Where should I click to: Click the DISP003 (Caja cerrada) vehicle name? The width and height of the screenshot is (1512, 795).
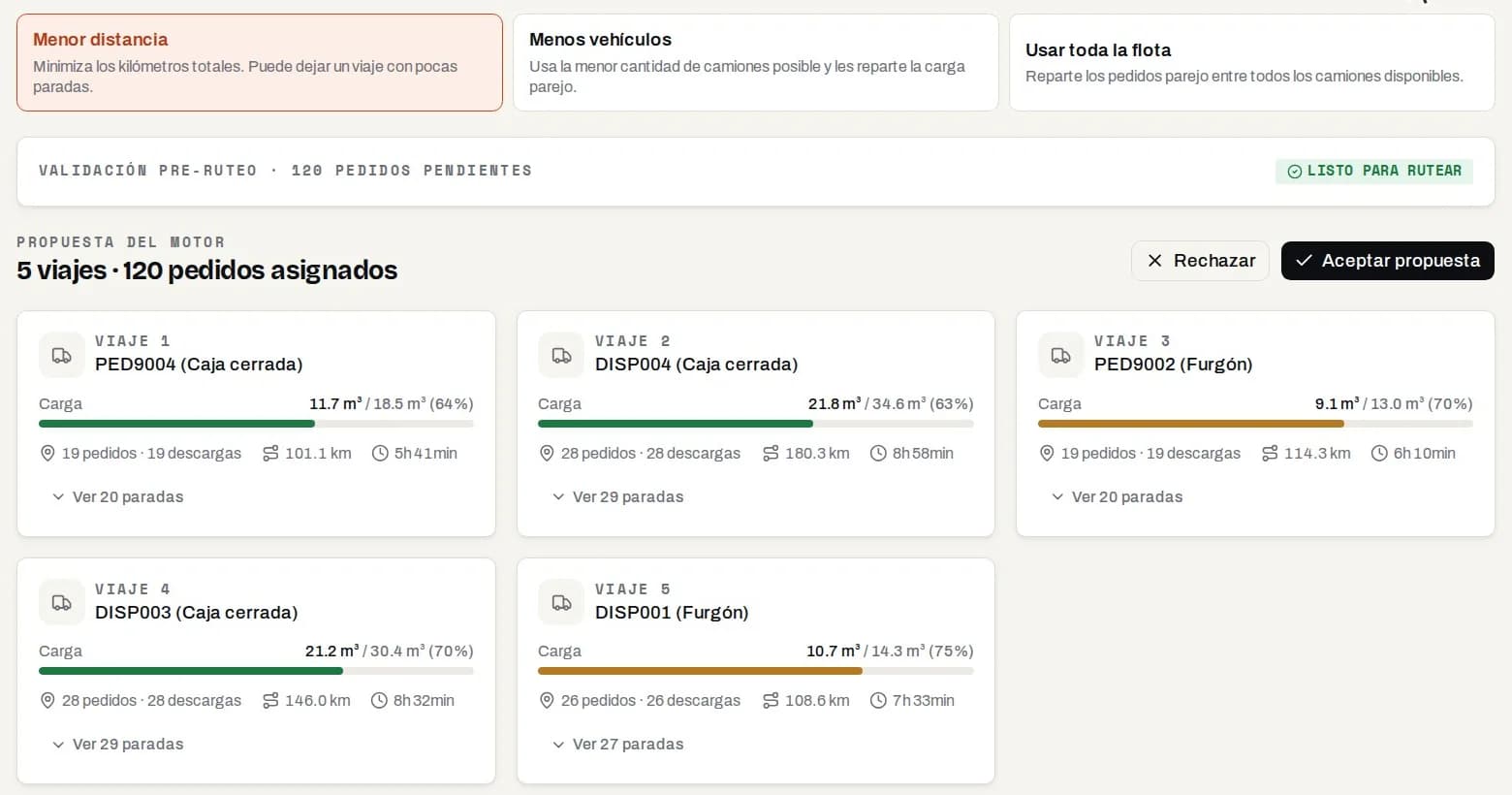[x=197, y=613]
